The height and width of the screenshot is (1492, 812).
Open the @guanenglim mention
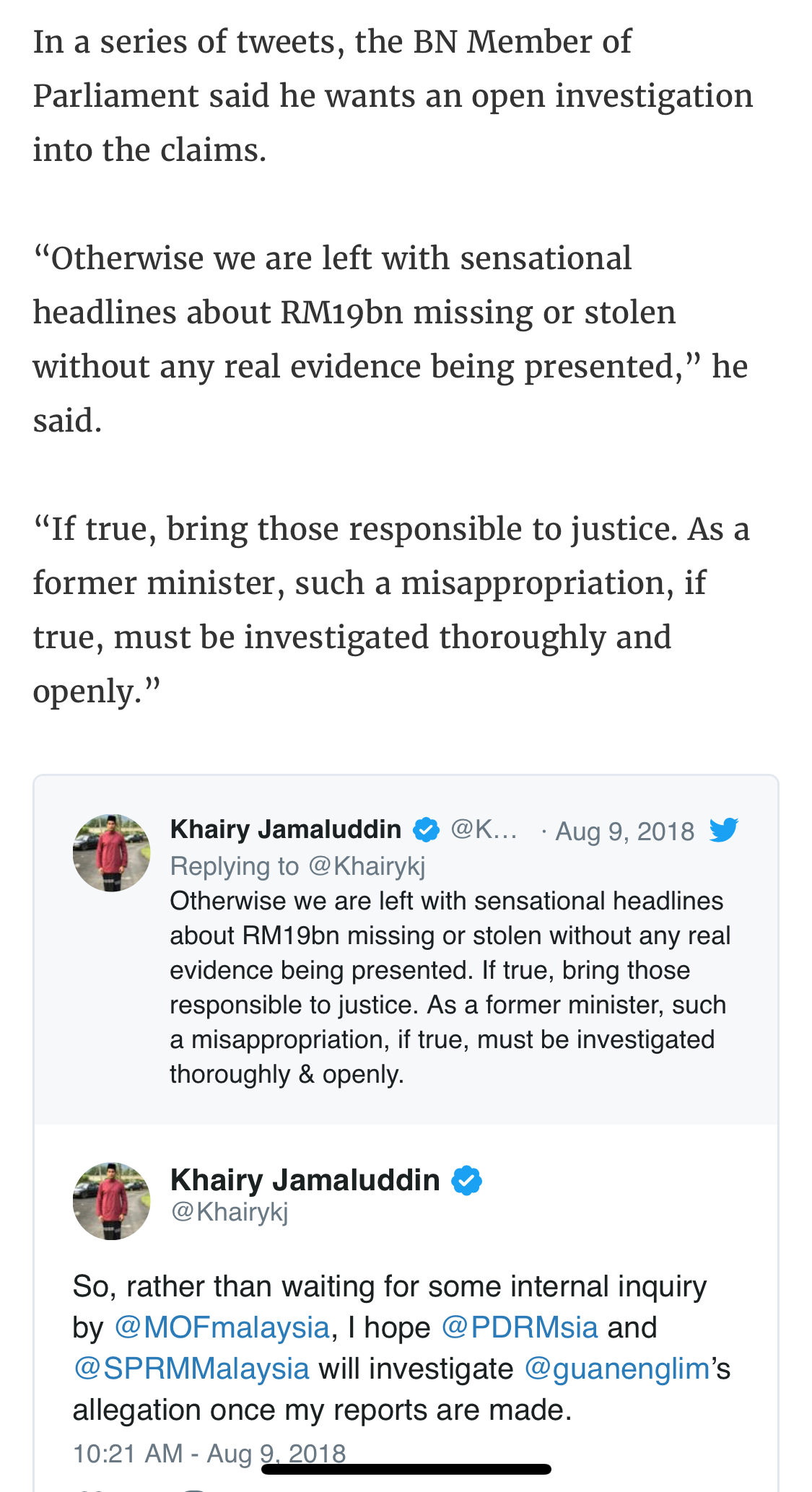coord(617,1369)
